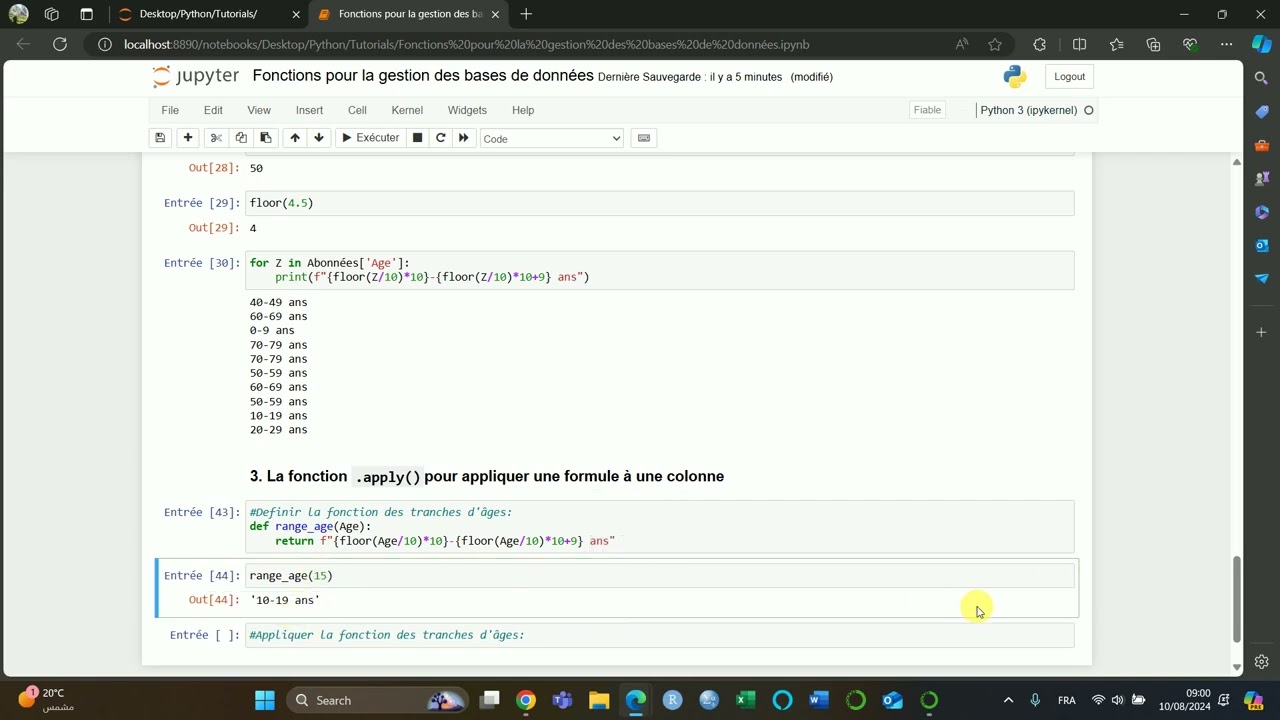Run the cell with the Exécuter button
This screenshot has width=1280, height=720.
point(370,138)
